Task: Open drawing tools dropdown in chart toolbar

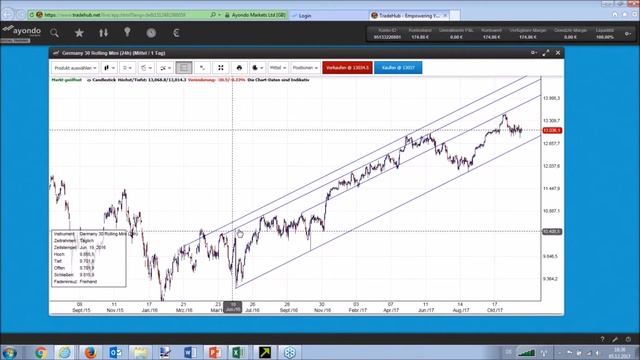Action: click(146, 68)
